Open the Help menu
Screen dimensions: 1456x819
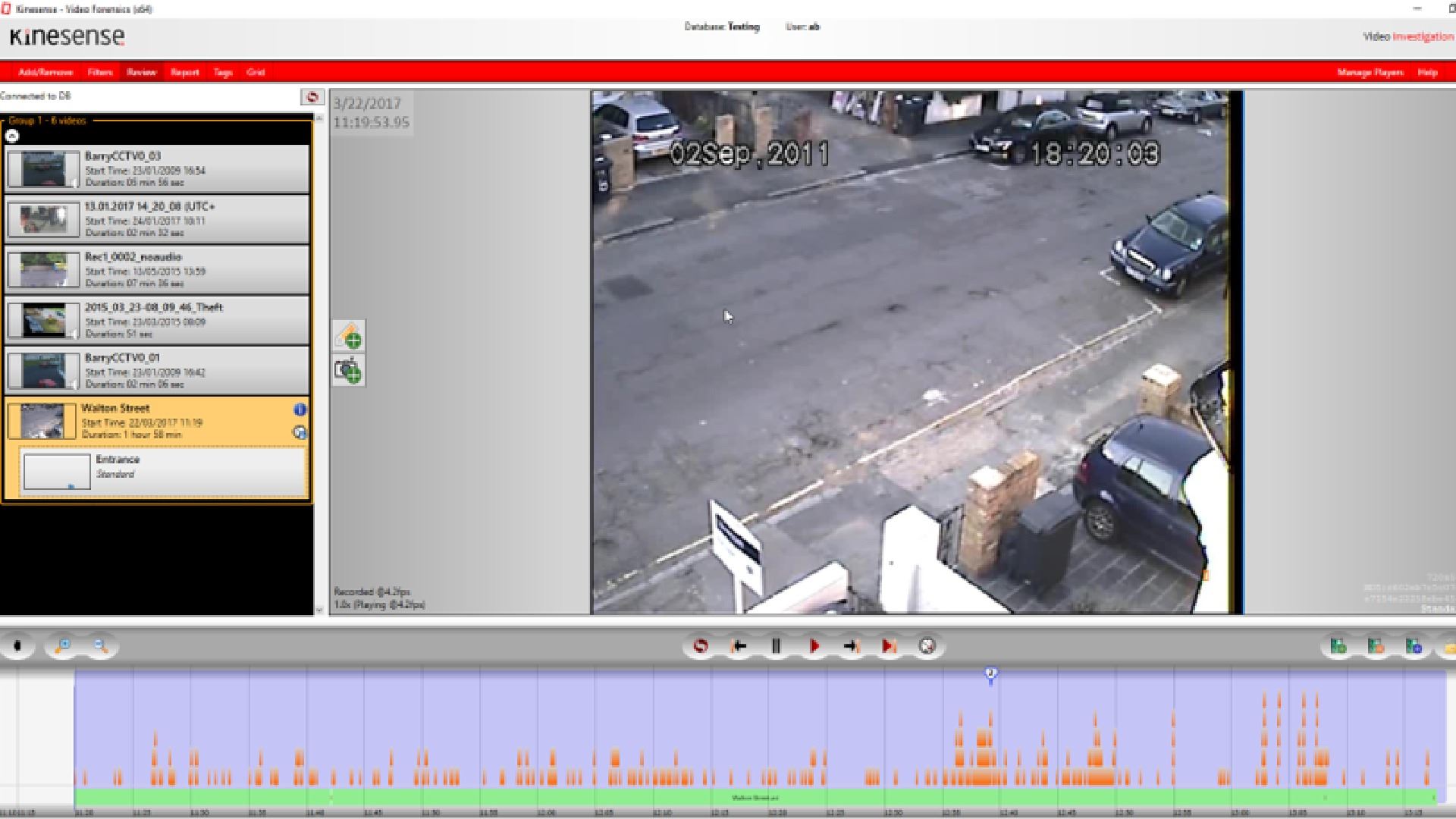point(1427,72)
